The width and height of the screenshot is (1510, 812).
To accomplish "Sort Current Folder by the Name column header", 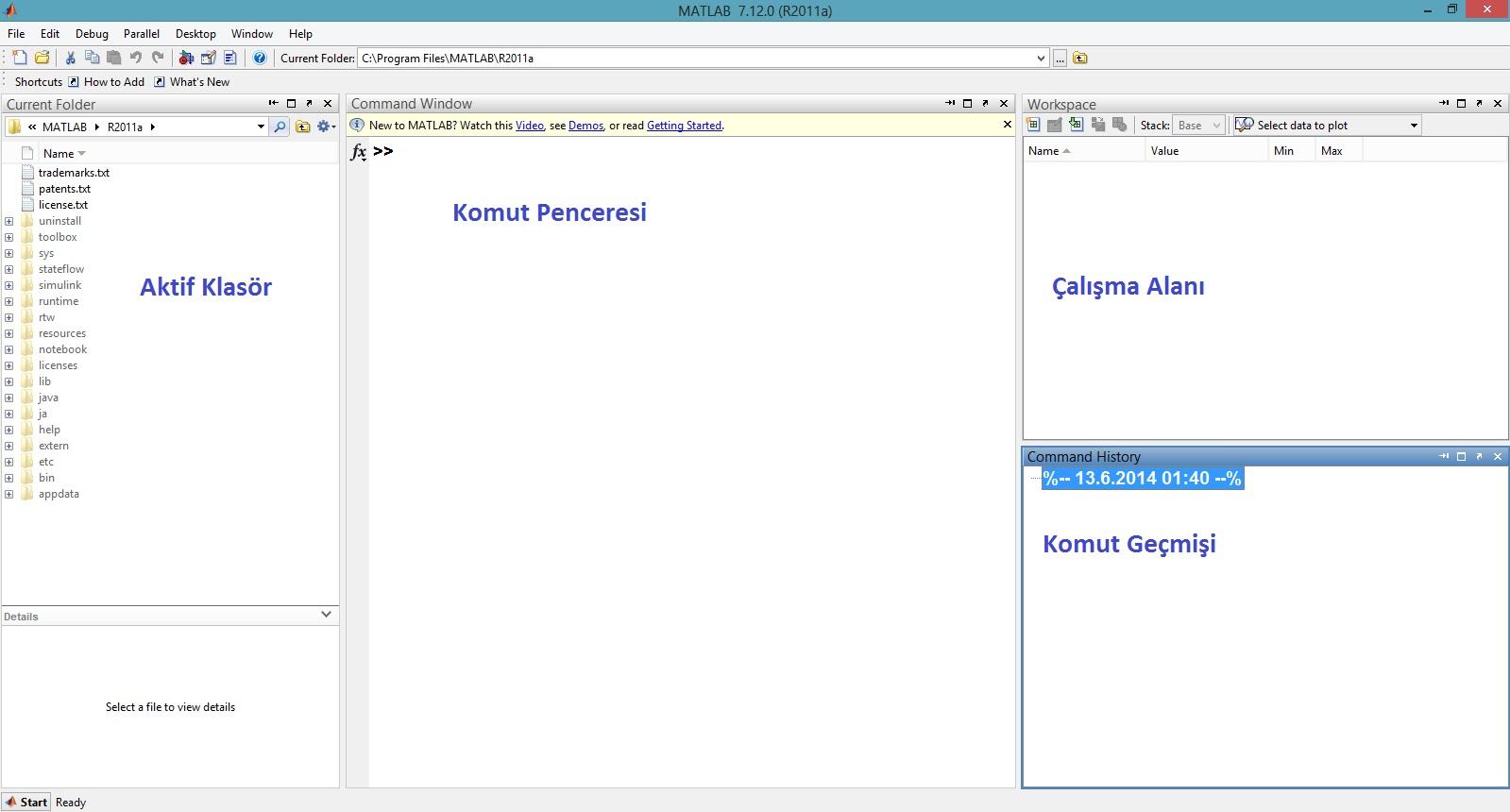I will 64,153.
